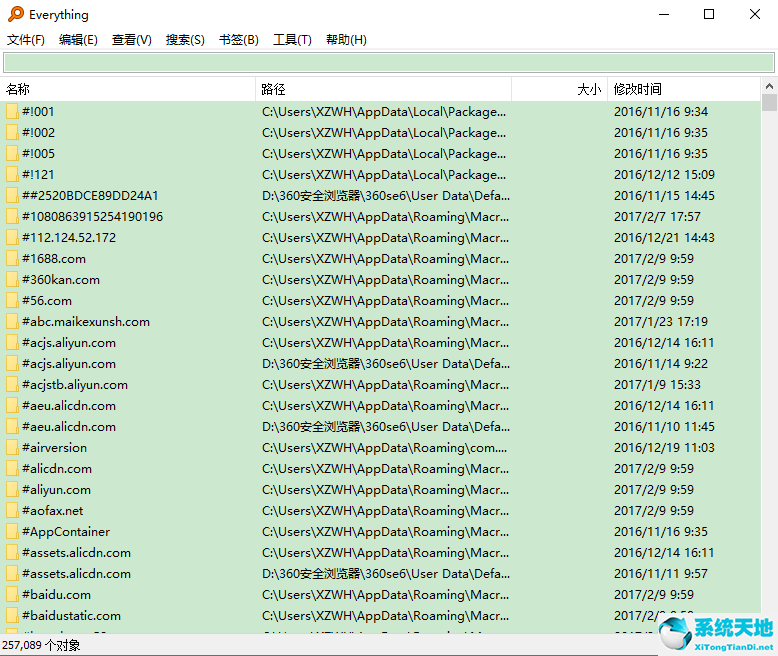Screen dimensions: 778x656
Task: Open the 查看(V) menu
Action: tap(131, 40)
